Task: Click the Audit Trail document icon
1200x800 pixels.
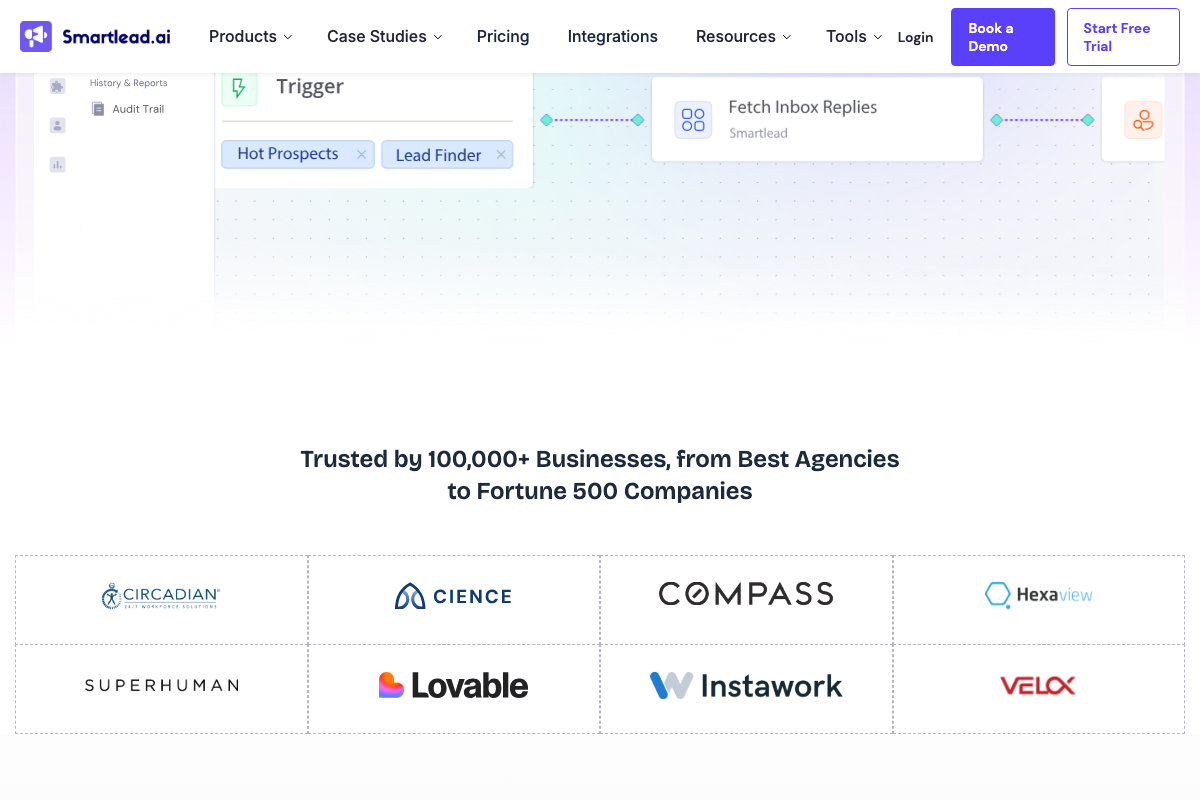Action: [x=98, y=109]
